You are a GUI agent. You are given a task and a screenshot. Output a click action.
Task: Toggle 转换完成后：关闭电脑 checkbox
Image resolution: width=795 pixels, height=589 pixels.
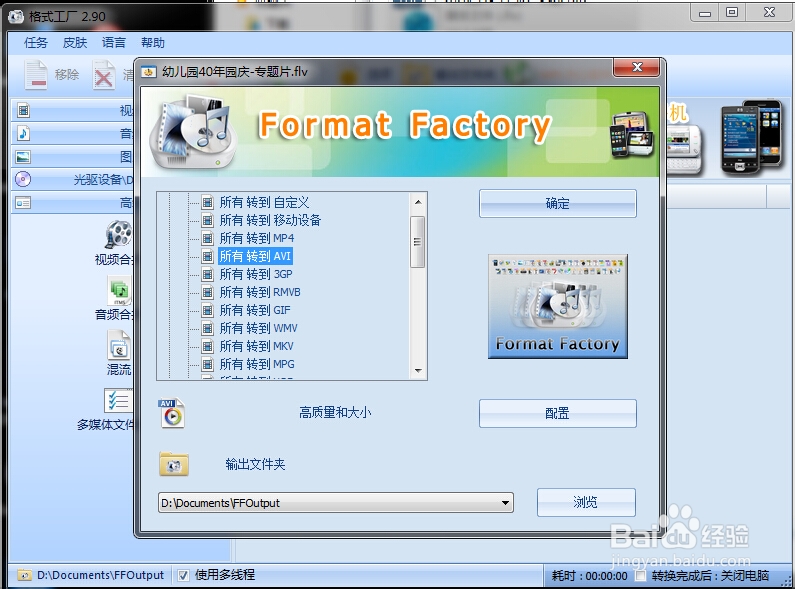[x=641, y=576]
